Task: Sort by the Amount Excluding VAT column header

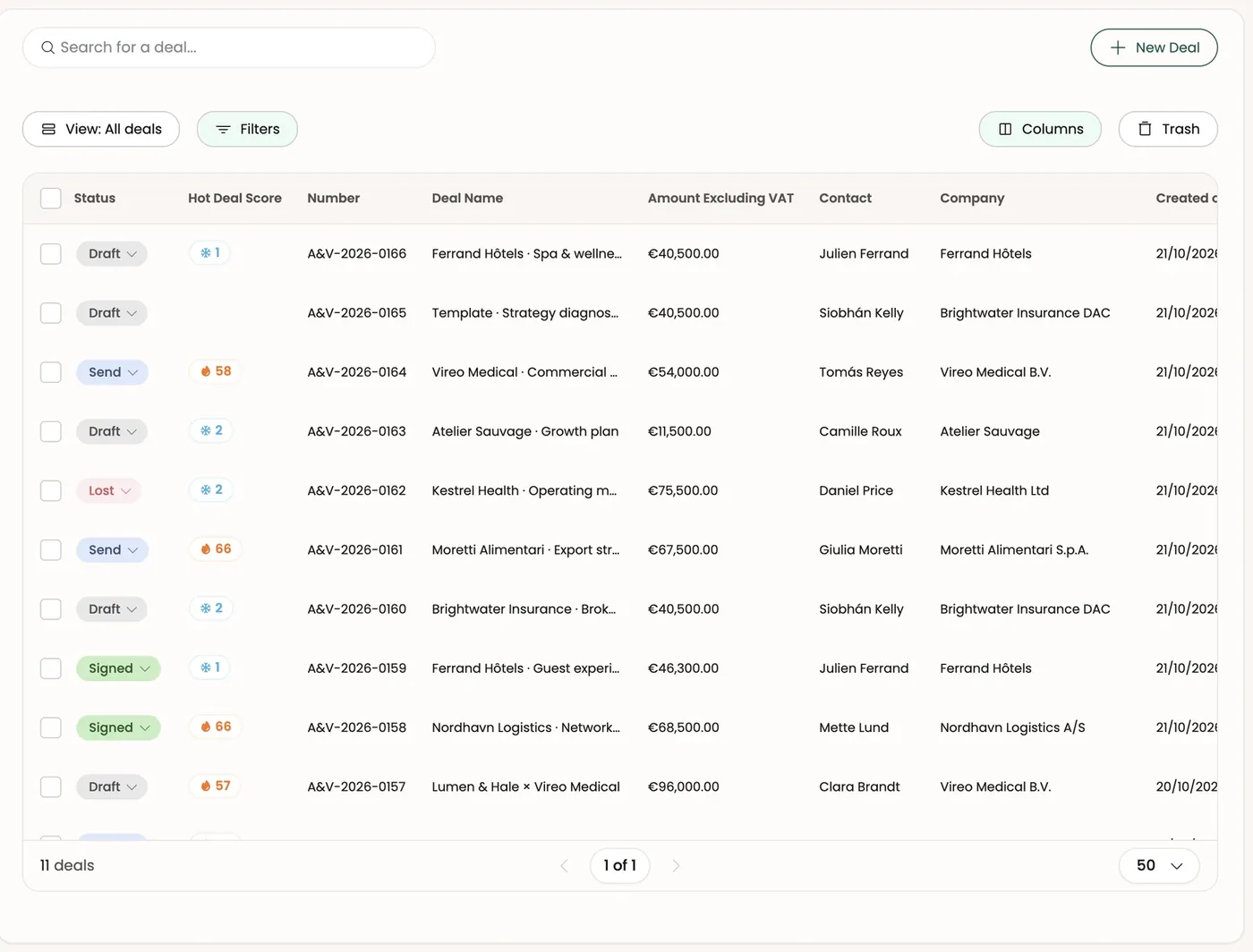Action: coord(720,199)
